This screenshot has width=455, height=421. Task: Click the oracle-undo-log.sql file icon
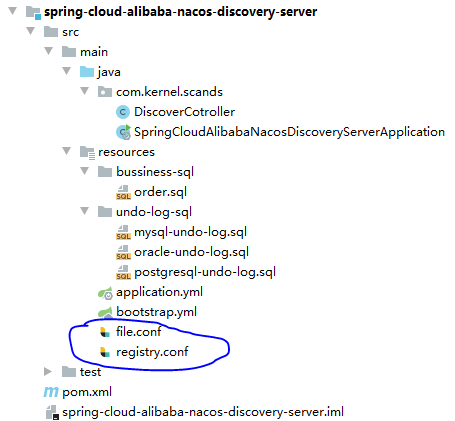[x=123, y=252]
